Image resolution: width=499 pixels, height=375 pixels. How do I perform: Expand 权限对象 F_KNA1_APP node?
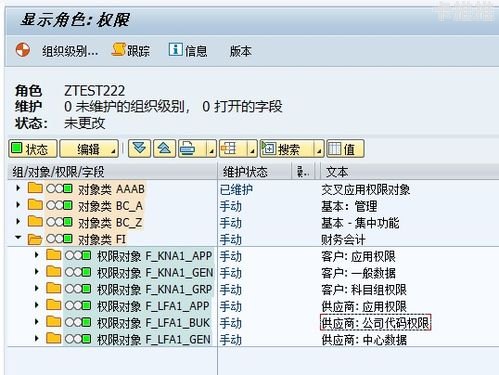coord(37,255)
